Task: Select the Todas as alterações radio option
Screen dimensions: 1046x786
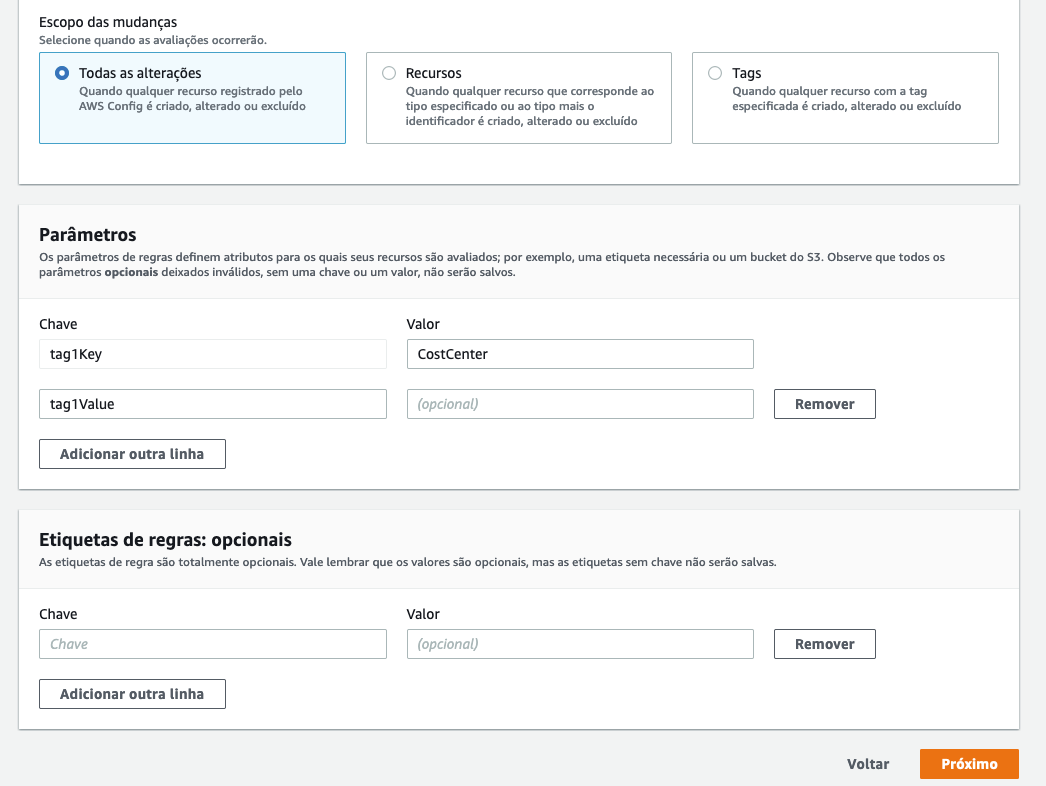Action: pyautogui.click(x=62, y=73)
